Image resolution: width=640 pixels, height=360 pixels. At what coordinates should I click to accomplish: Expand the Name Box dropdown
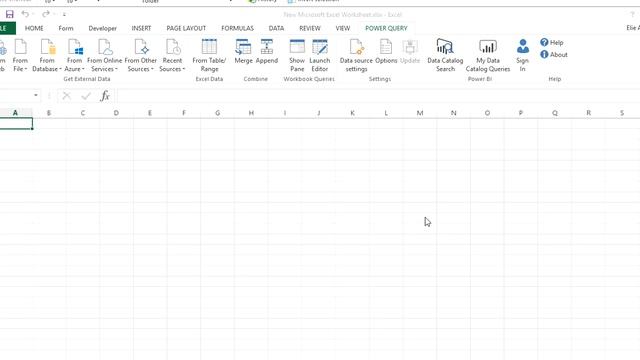click(x=36, y=96)
